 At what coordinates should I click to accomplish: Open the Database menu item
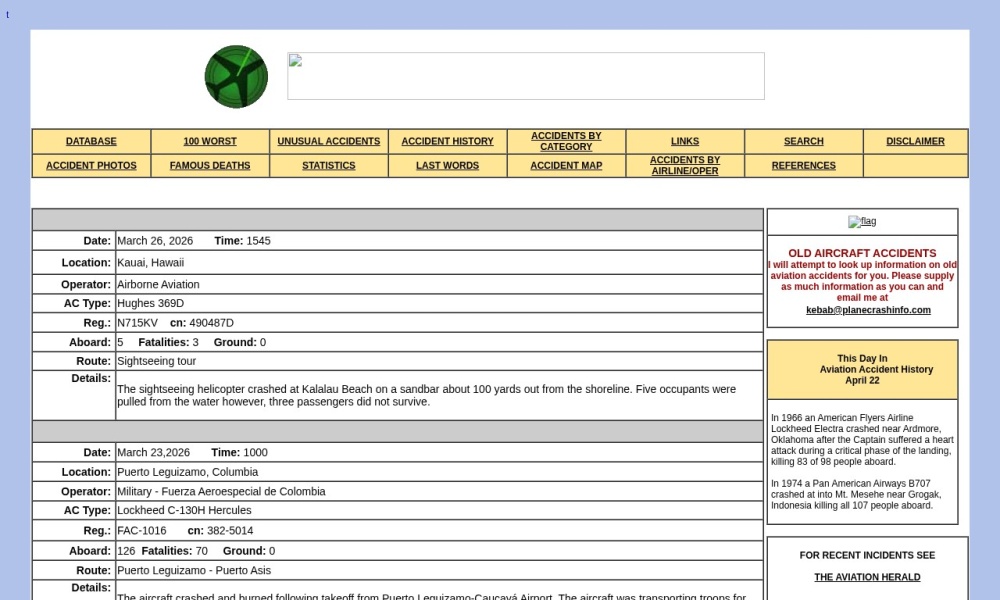tap(91, 142)
